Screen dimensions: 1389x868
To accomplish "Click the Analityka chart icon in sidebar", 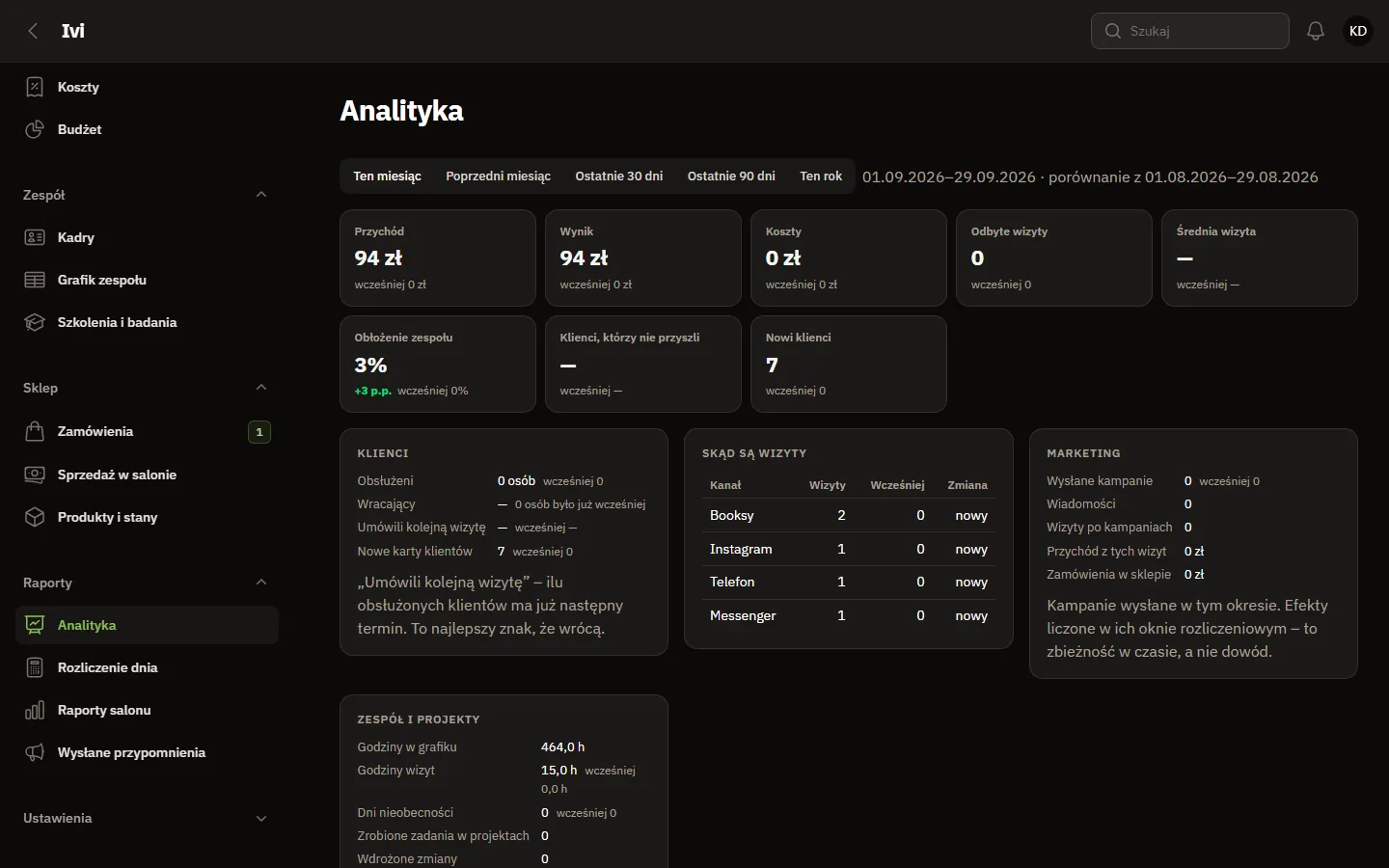I will coord(35,625).
